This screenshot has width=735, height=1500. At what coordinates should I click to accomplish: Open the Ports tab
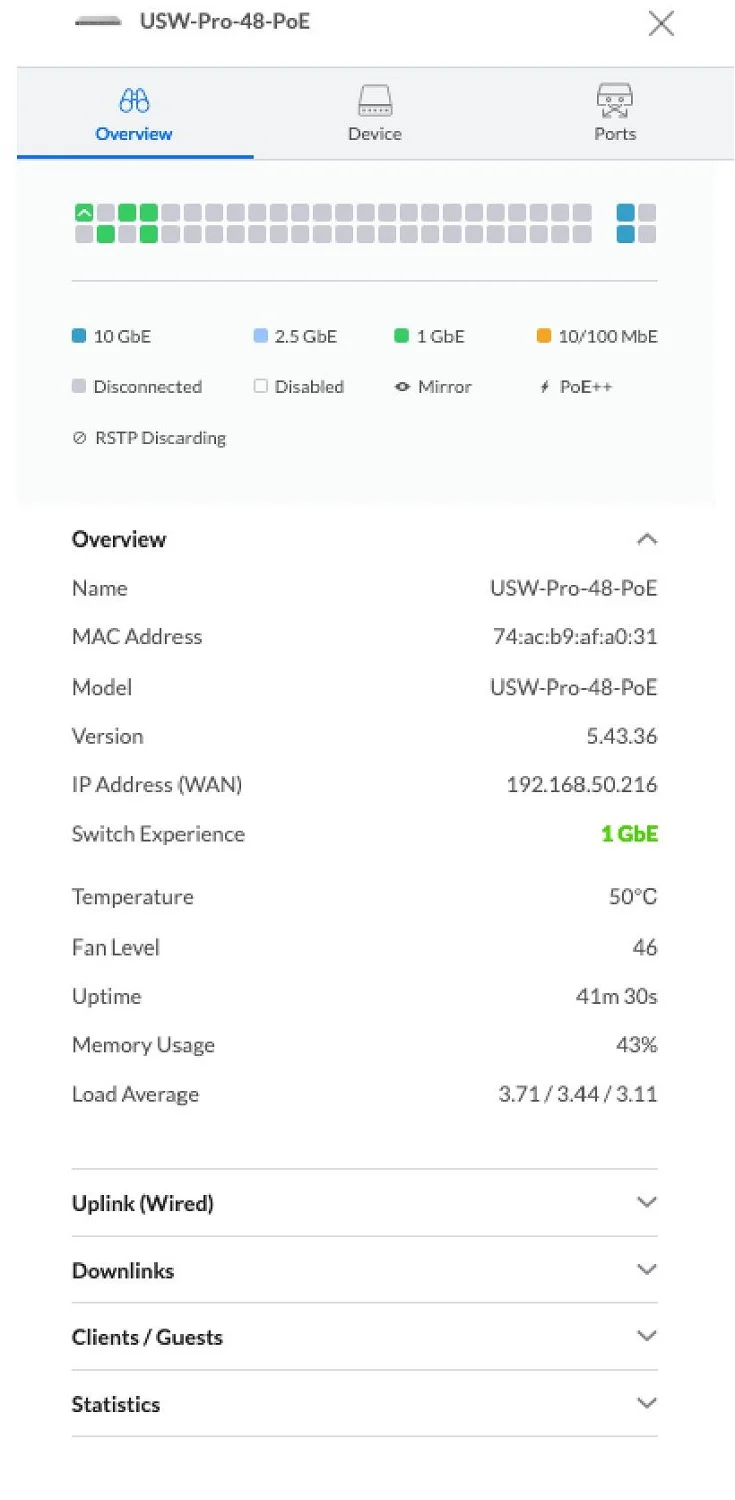[615, 114]
